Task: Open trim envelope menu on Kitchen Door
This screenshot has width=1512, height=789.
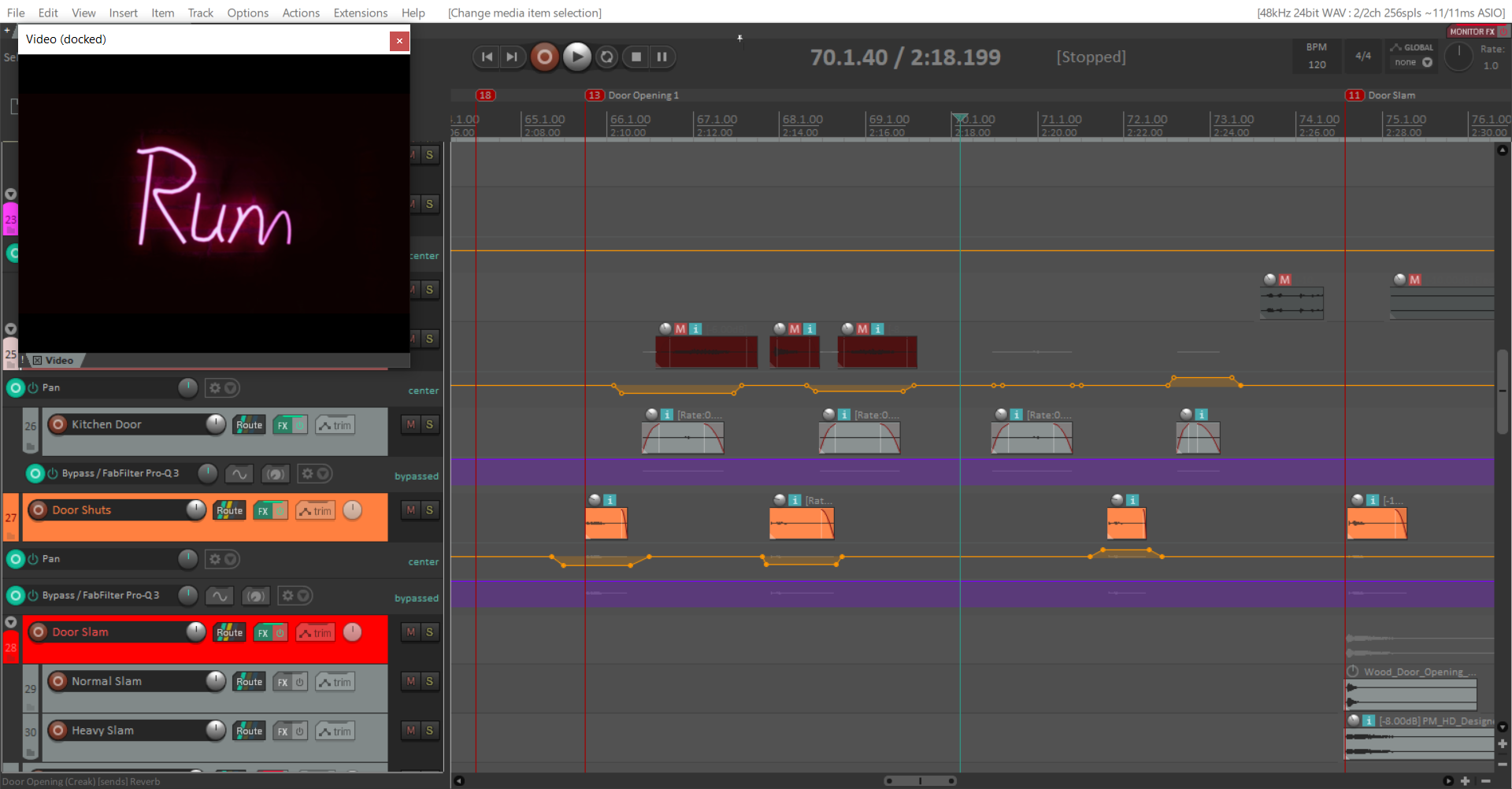Action: tap(335, 425)
